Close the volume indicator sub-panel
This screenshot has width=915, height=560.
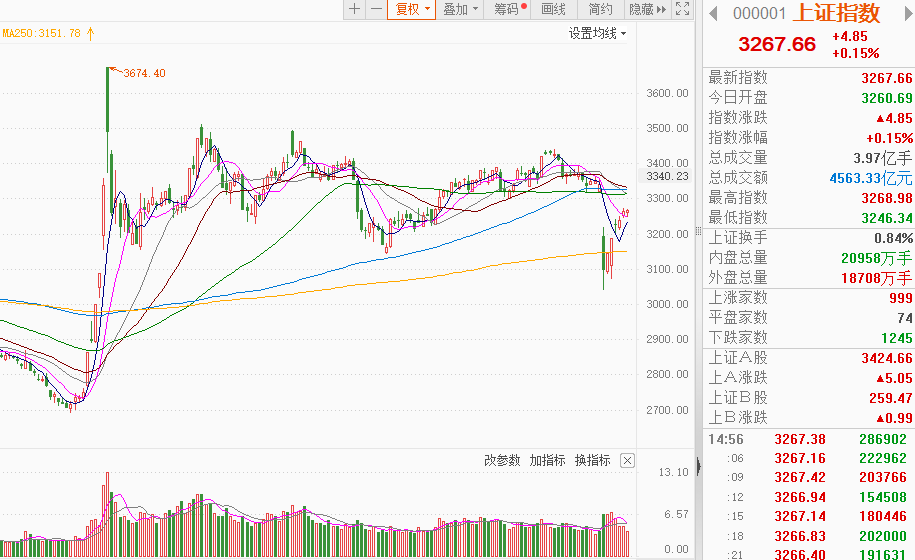[x=627, y=461]
